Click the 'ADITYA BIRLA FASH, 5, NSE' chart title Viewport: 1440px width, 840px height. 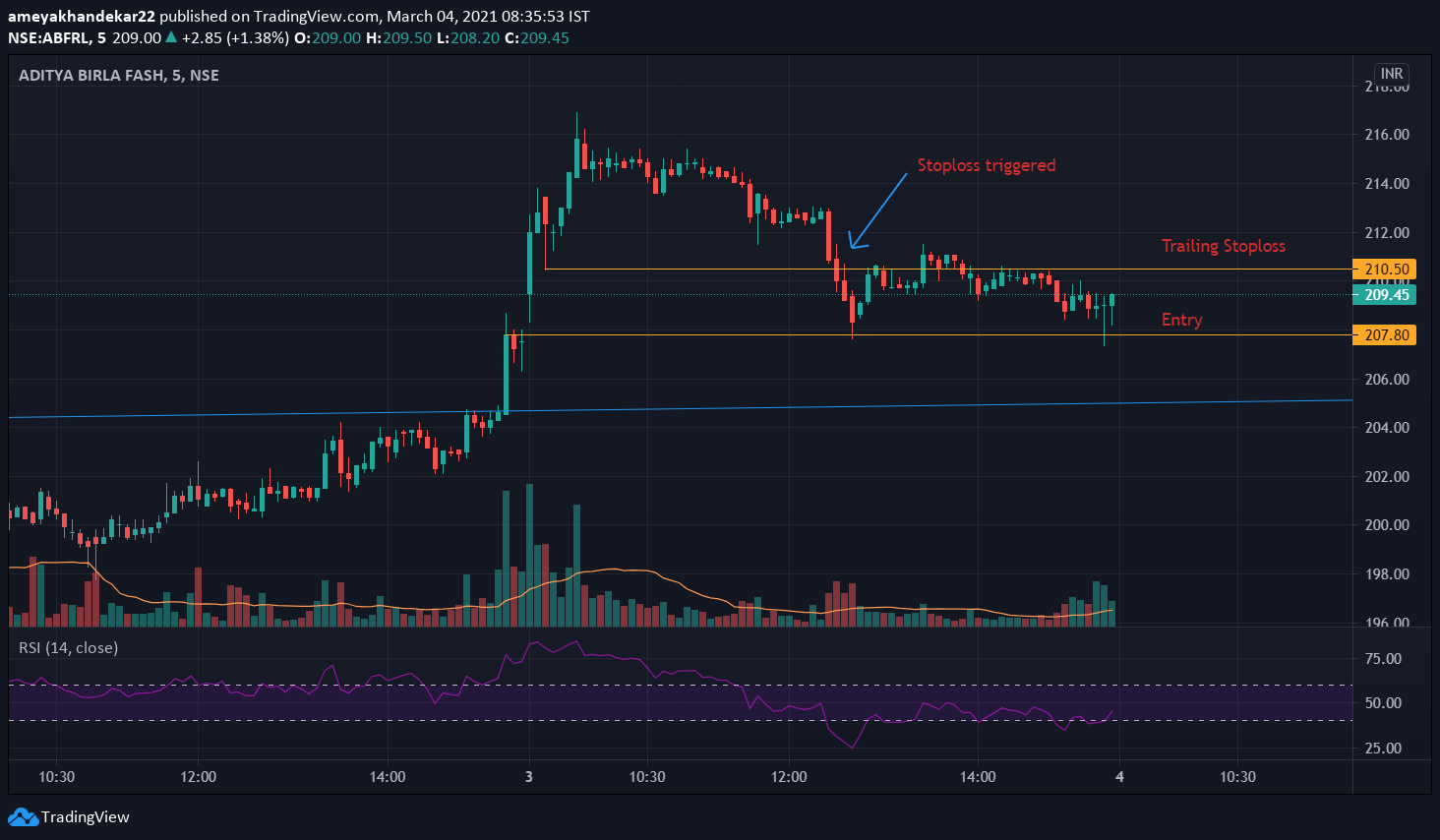coord(119,76)
